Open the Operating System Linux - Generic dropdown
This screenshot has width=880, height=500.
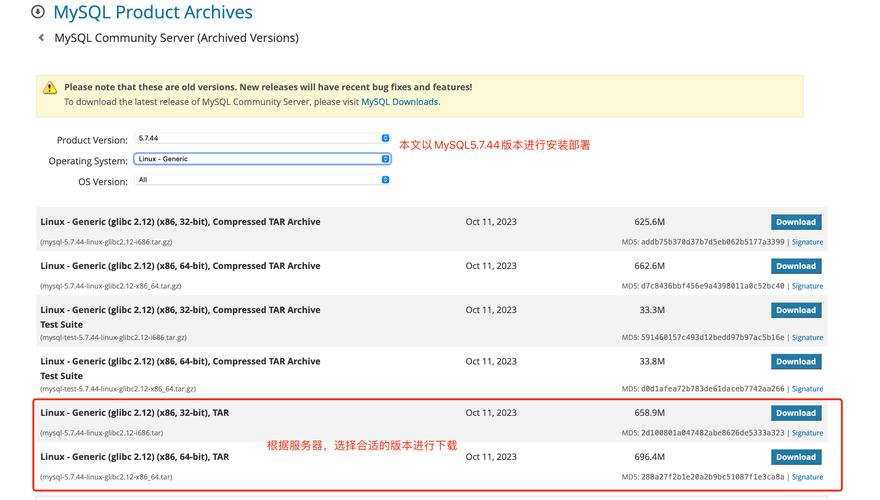[262, 159]
